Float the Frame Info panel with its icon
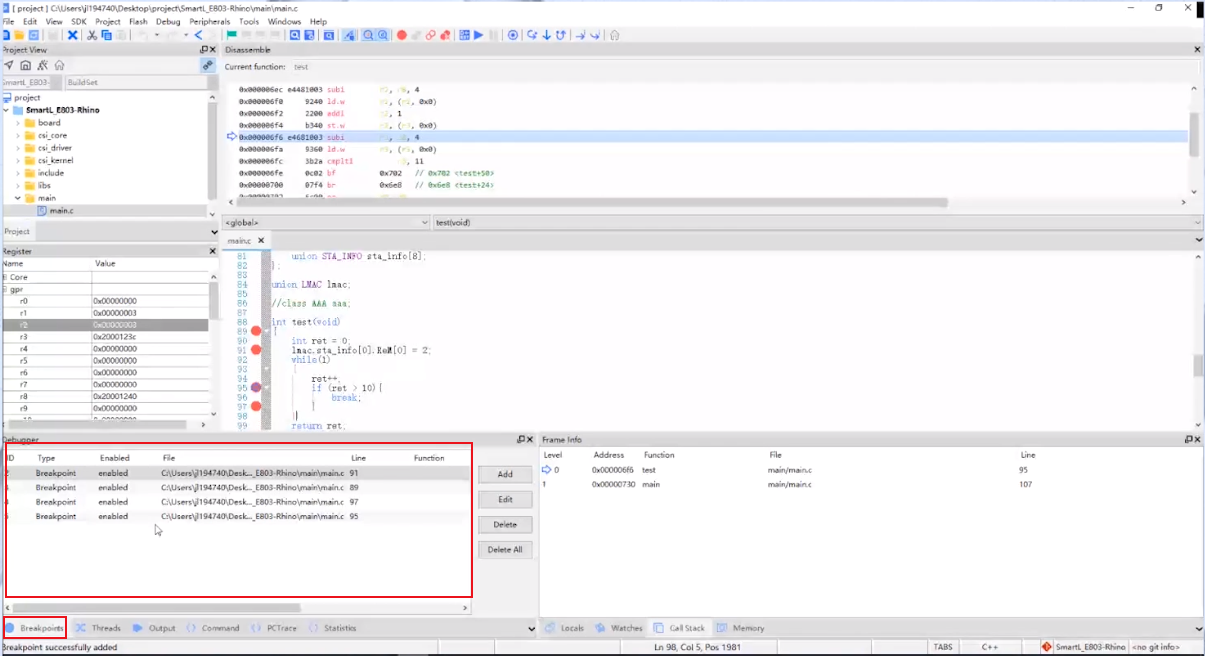 1187,439
